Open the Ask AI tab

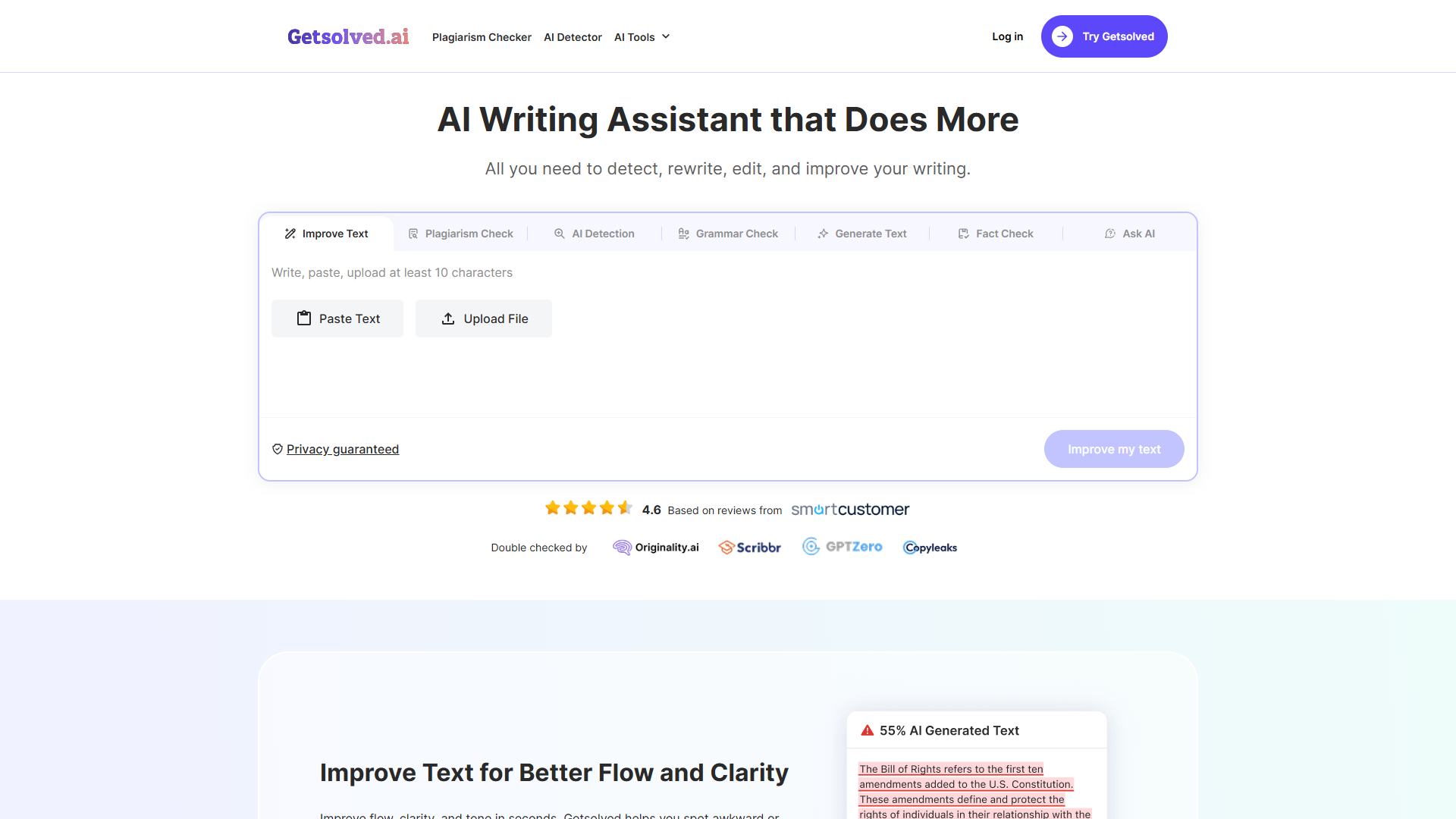tap(1129, 234)
